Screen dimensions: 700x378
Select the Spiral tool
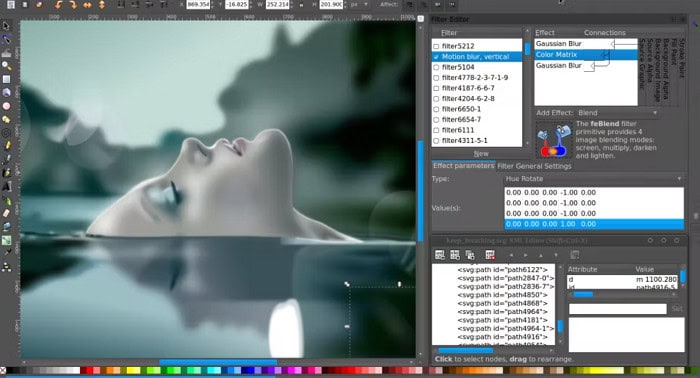6,133
